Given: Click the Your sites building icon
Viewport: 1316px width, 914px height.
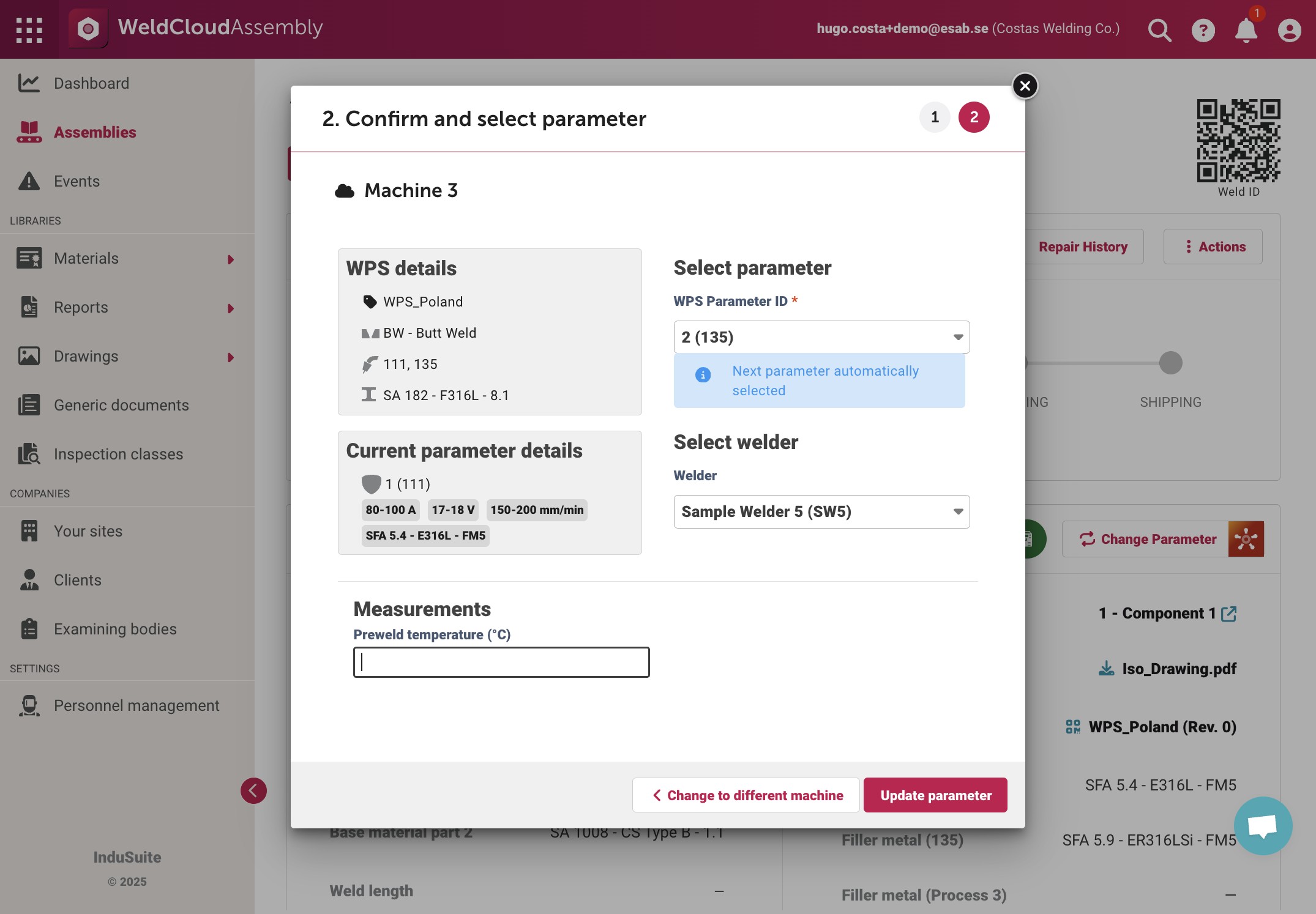Looking at the screenshot, I should coord(29,531).
